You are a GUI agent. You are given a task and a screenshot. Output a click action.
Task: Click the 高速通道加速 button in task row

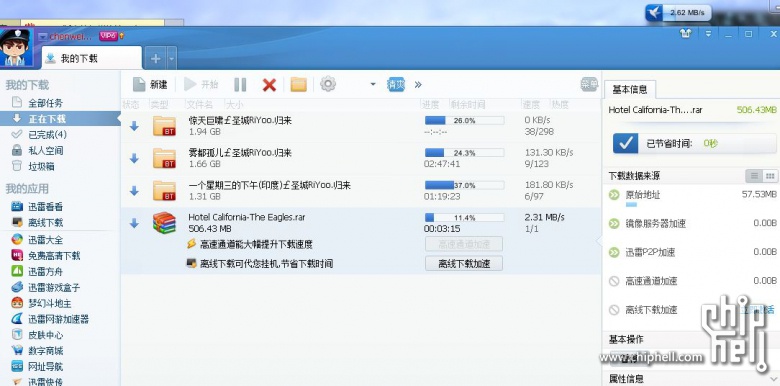pos(464,244)
